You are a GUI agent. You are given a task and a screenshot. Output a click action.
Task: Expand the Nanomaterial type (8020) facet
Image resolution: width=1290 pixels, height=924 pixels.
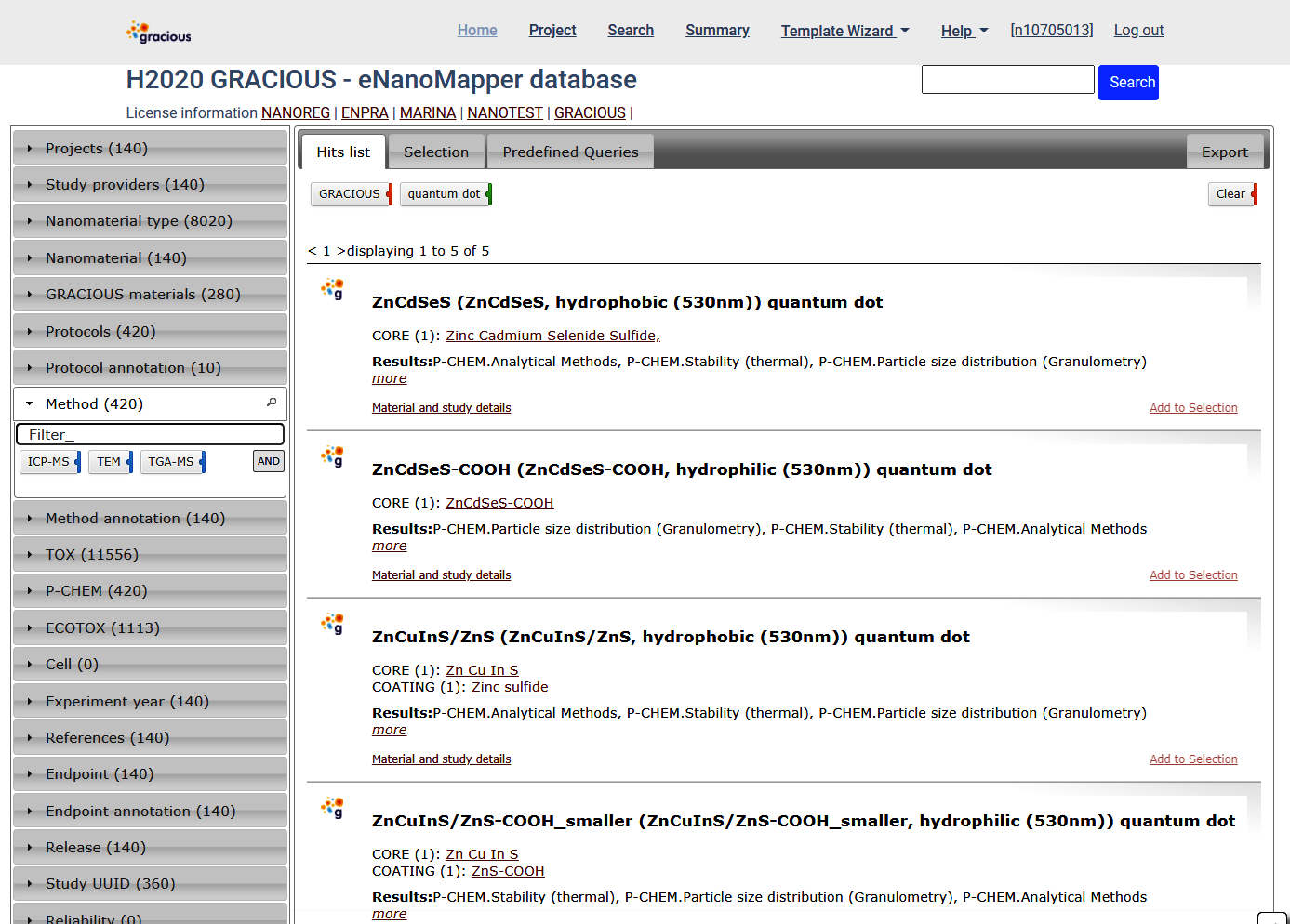[x=139, y=221]
